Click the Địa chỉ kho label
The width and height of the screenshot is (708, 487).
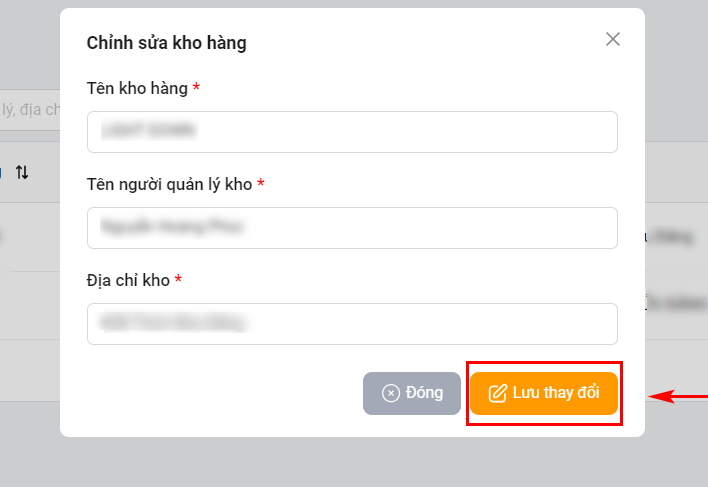pyautogui.click(x=128, y=281)
